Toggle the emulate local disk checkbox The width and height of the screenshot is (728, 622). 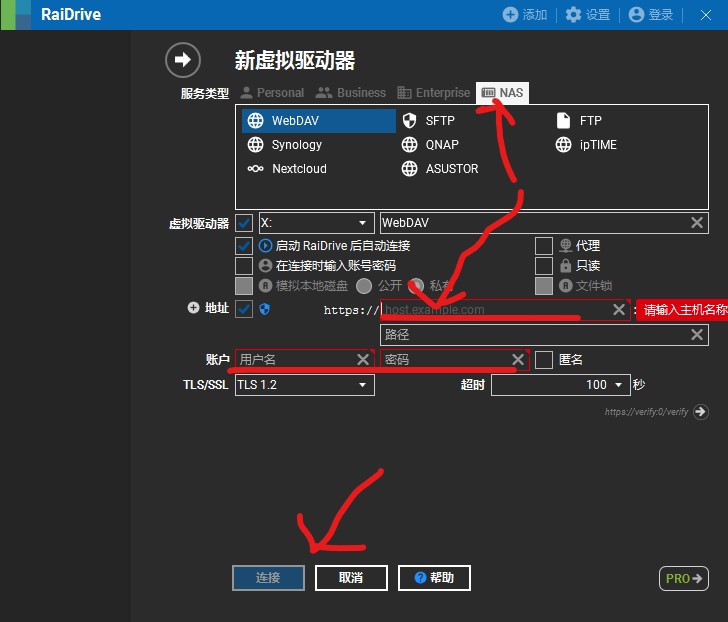pyautogui.click(x=244, y=286)
